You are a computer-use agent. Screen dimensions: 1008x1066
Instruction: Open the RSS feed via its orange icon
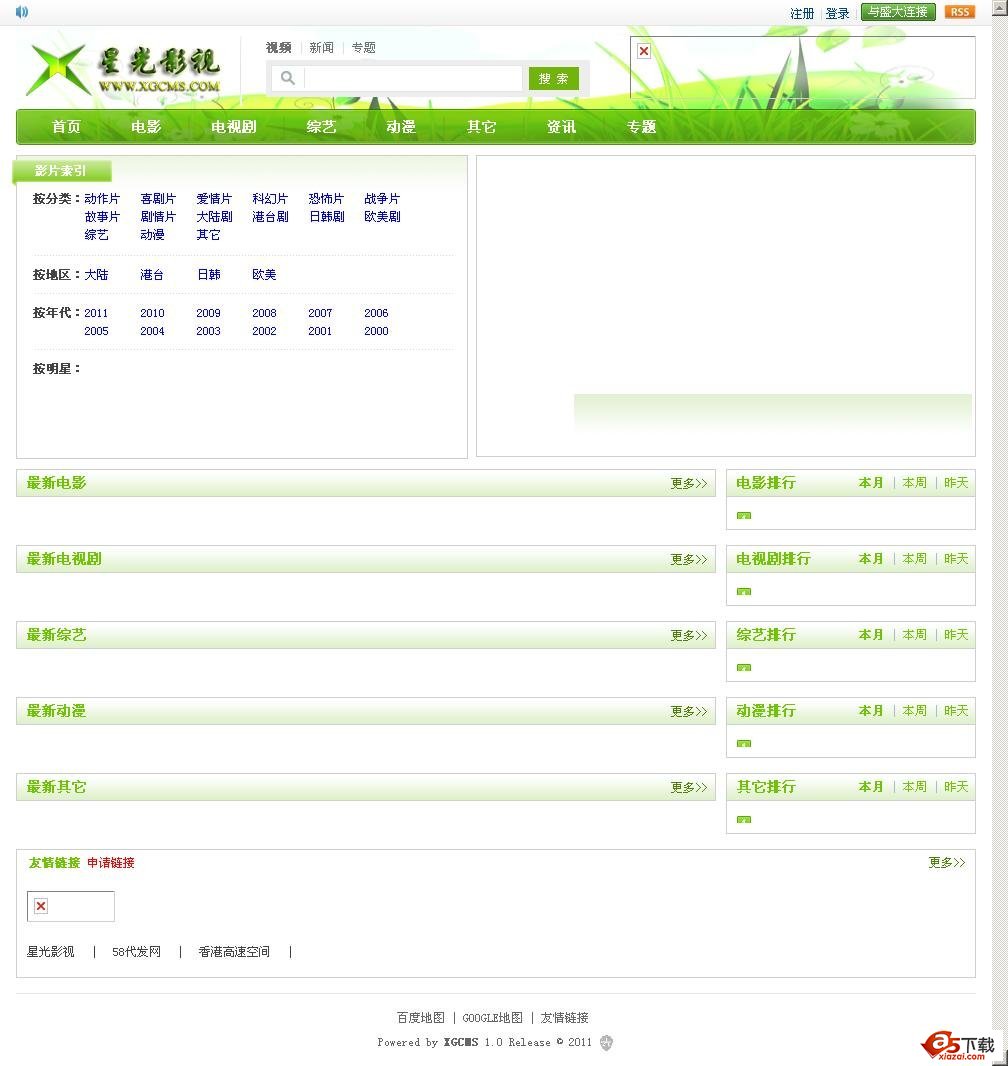click(959, 11)
